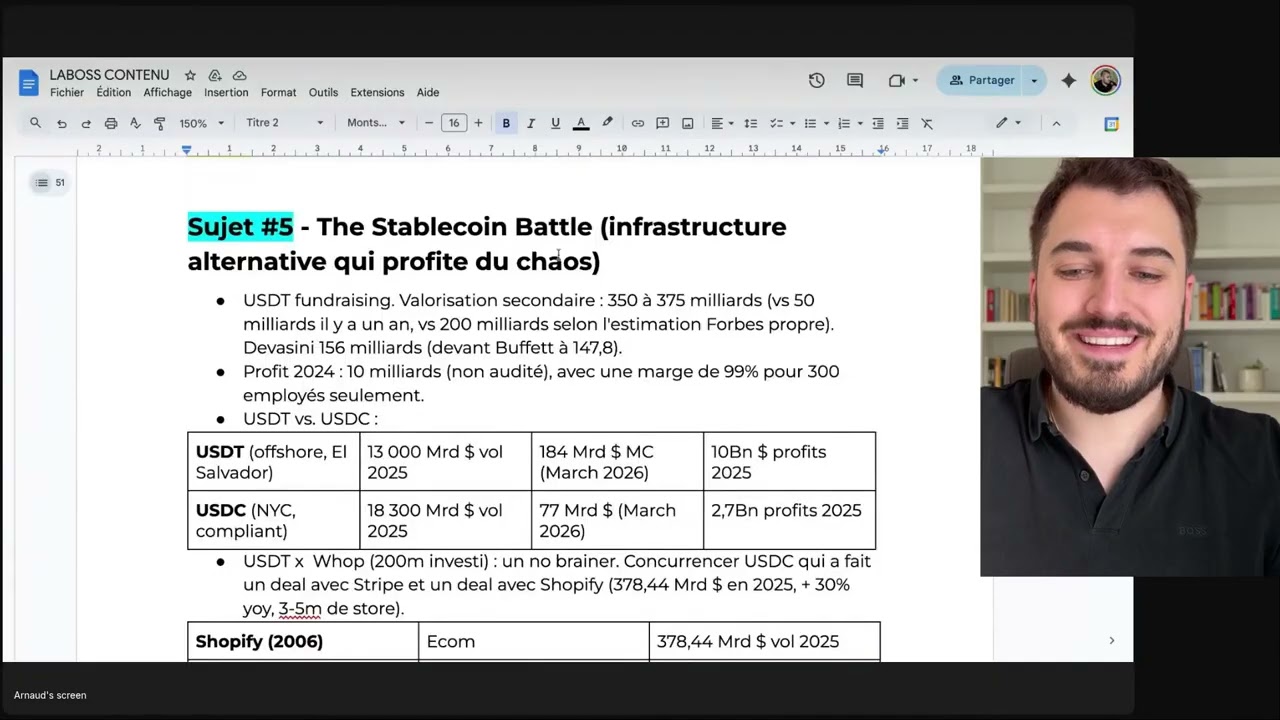Expand the share options arrow beside Partager
Image resolution: width=1280 pixels, height=720 pixels.
1034,81
